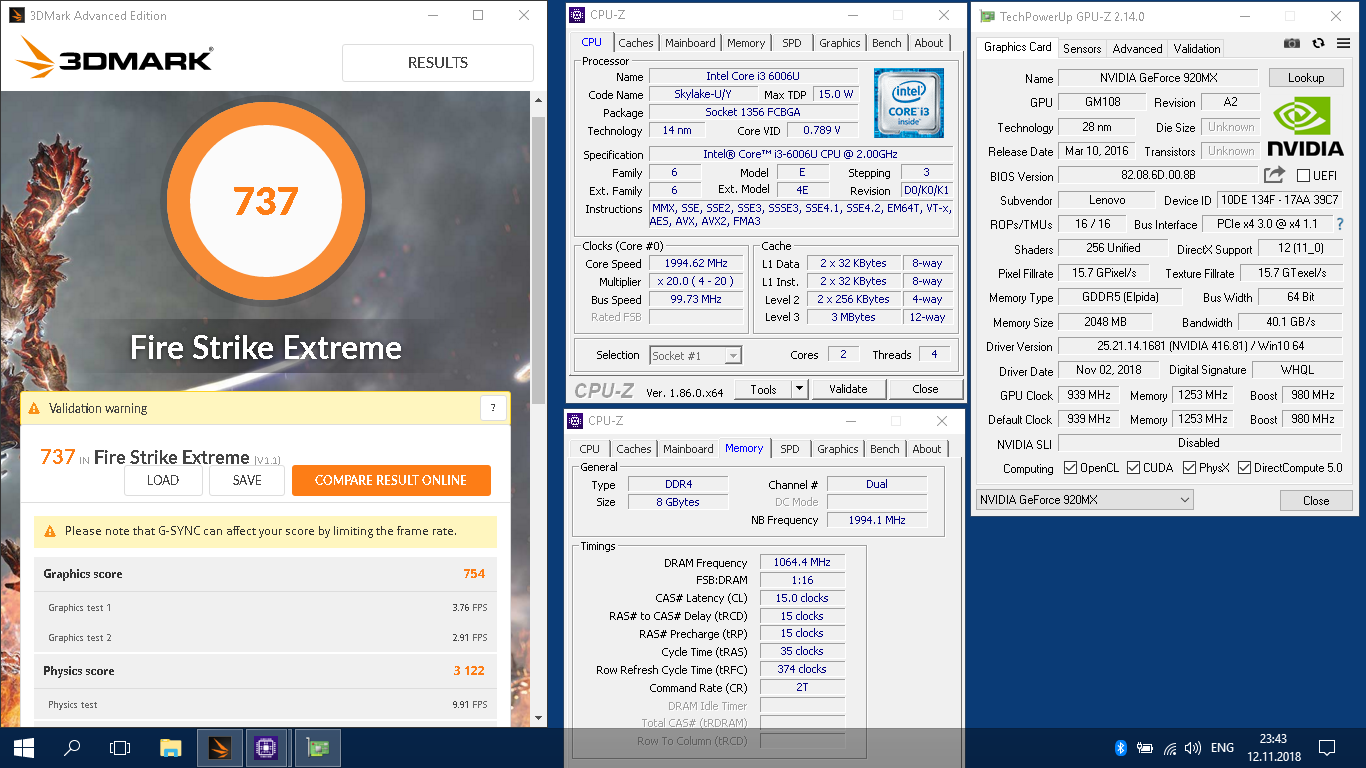Take a GPU-Z screenshot with camera icon
This screenshot has width=1366, height=768.
1292,43
